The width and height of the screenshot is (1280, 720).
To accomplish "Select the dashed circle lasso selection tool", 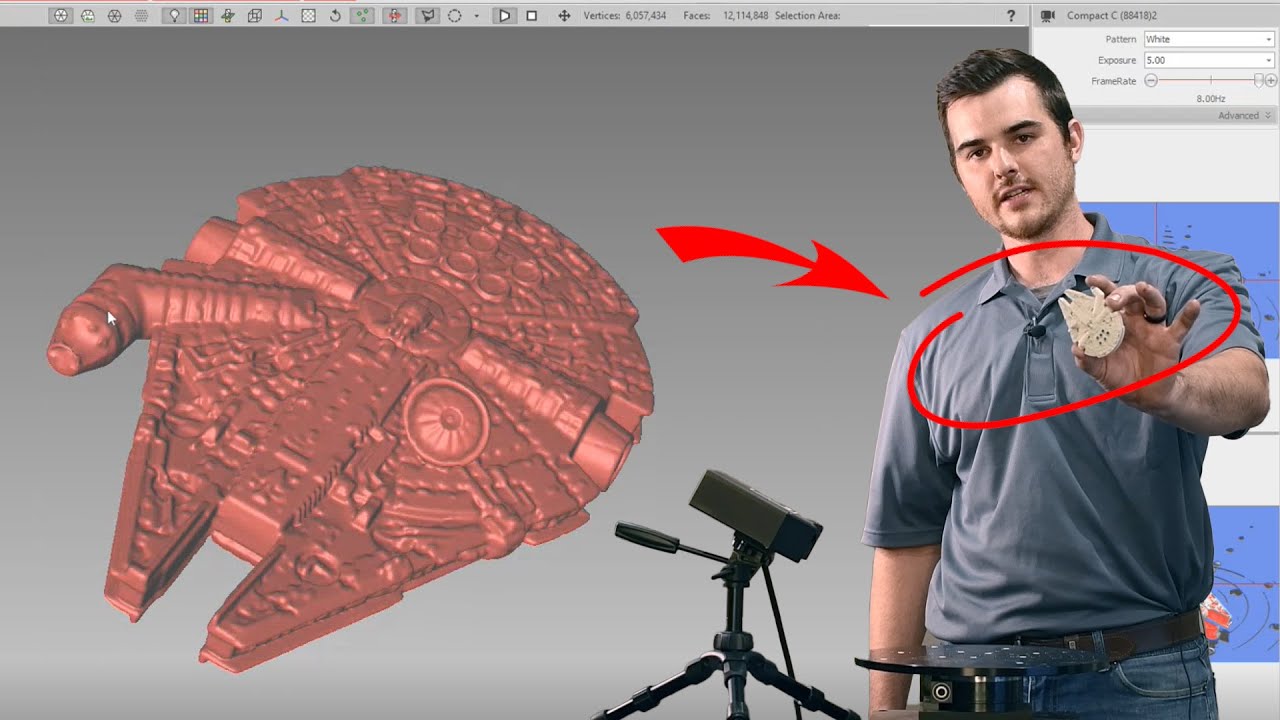I will (x=455, y=16).
